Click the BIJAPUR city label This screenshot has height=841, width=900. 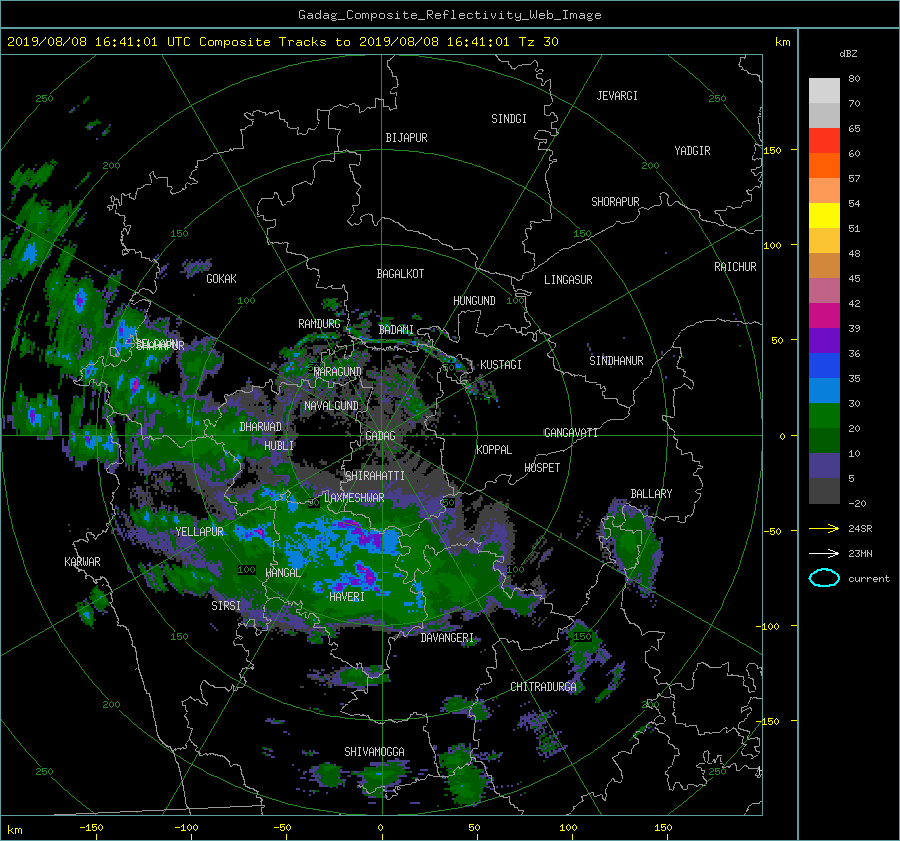click(406, 138)
